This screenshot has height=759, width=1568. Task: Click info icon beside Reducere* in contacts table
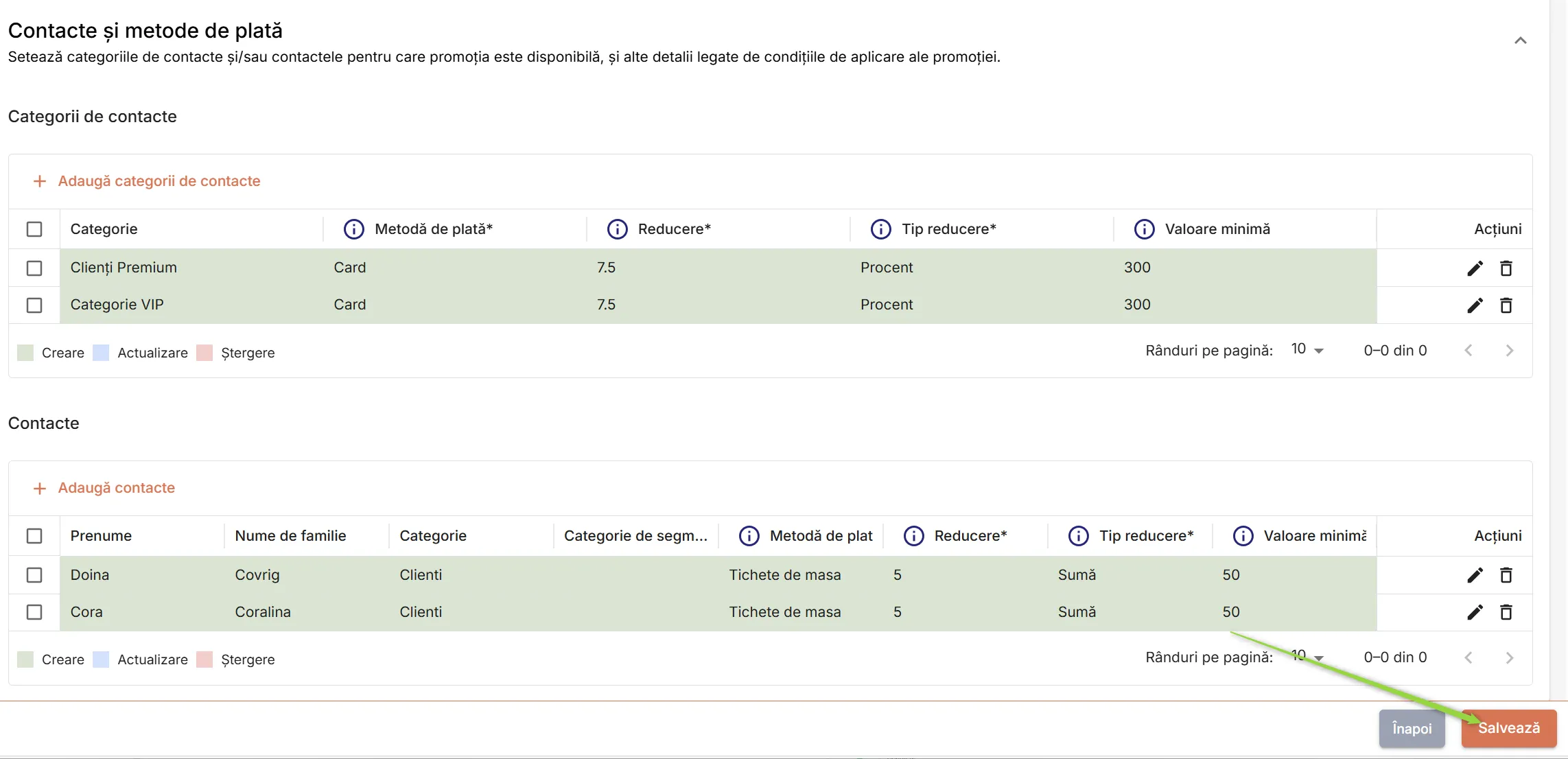pyautogui.click(x=914, y=536)
